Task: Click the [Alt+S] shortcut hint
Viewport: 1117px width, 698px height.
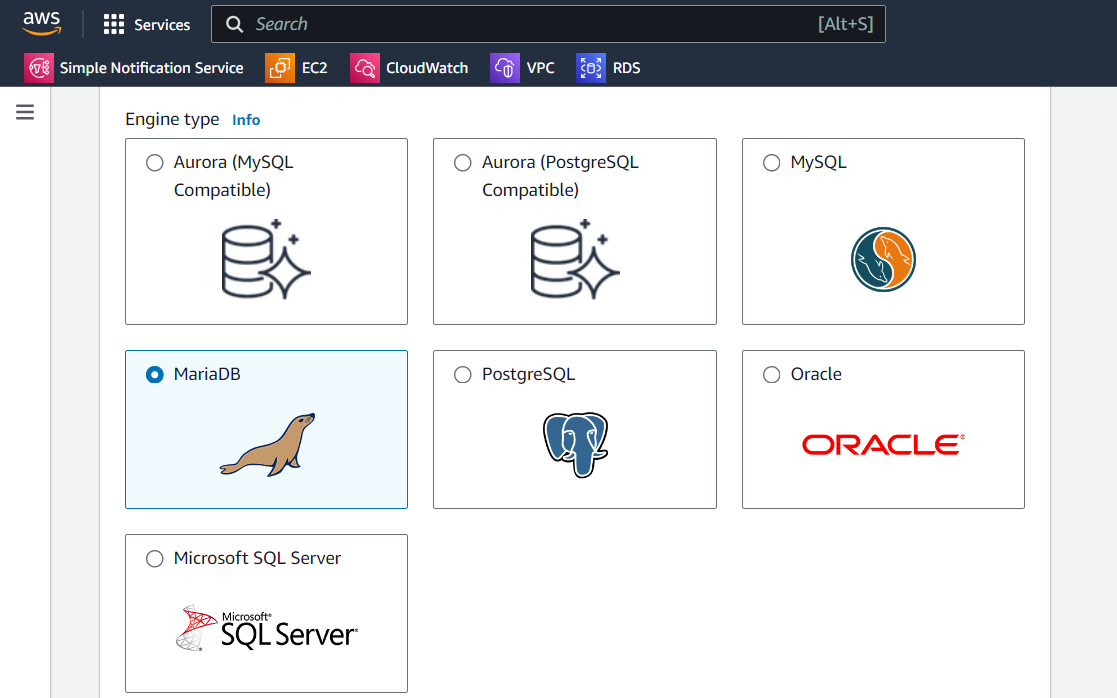Action: pos(846,24)
